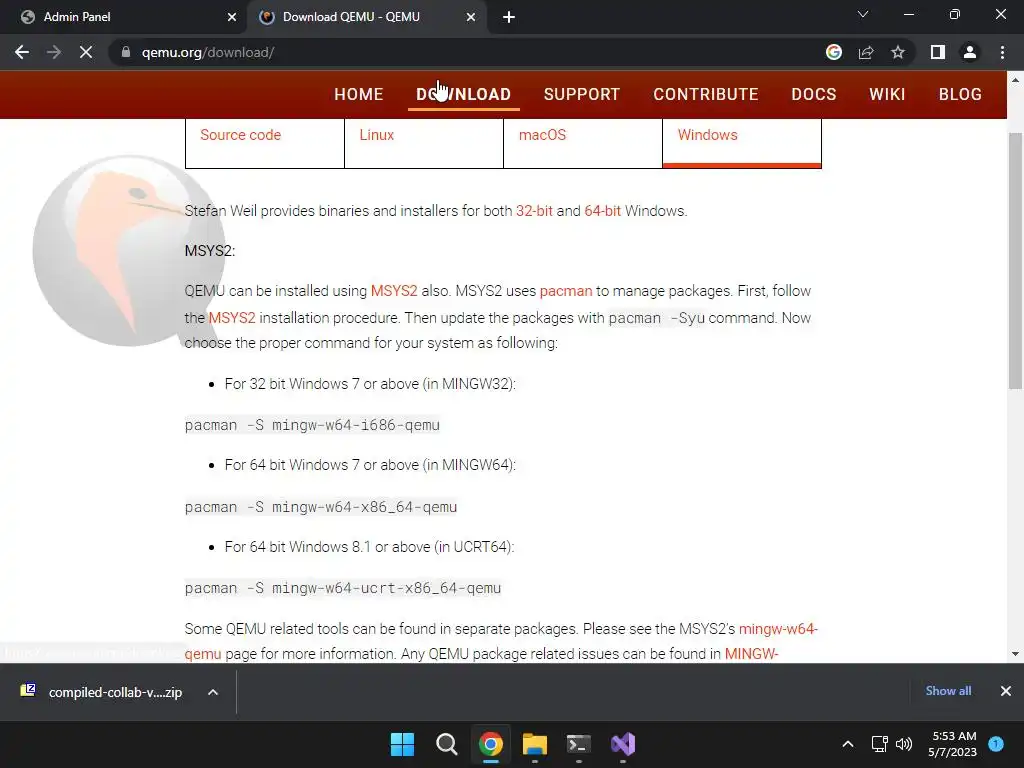Click the address bar URL
1024x768 pixels.
click(208, 52)
